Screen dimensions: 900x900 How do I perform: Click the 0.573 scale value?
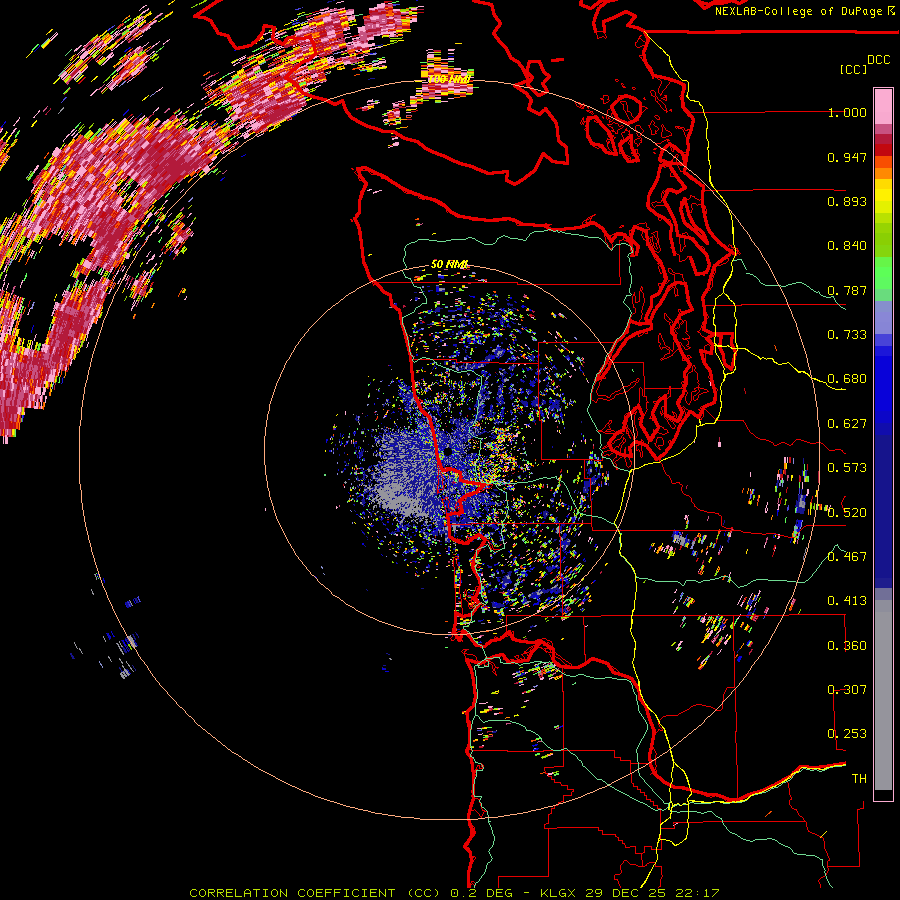pyautogui.click(x=847, y=468)
